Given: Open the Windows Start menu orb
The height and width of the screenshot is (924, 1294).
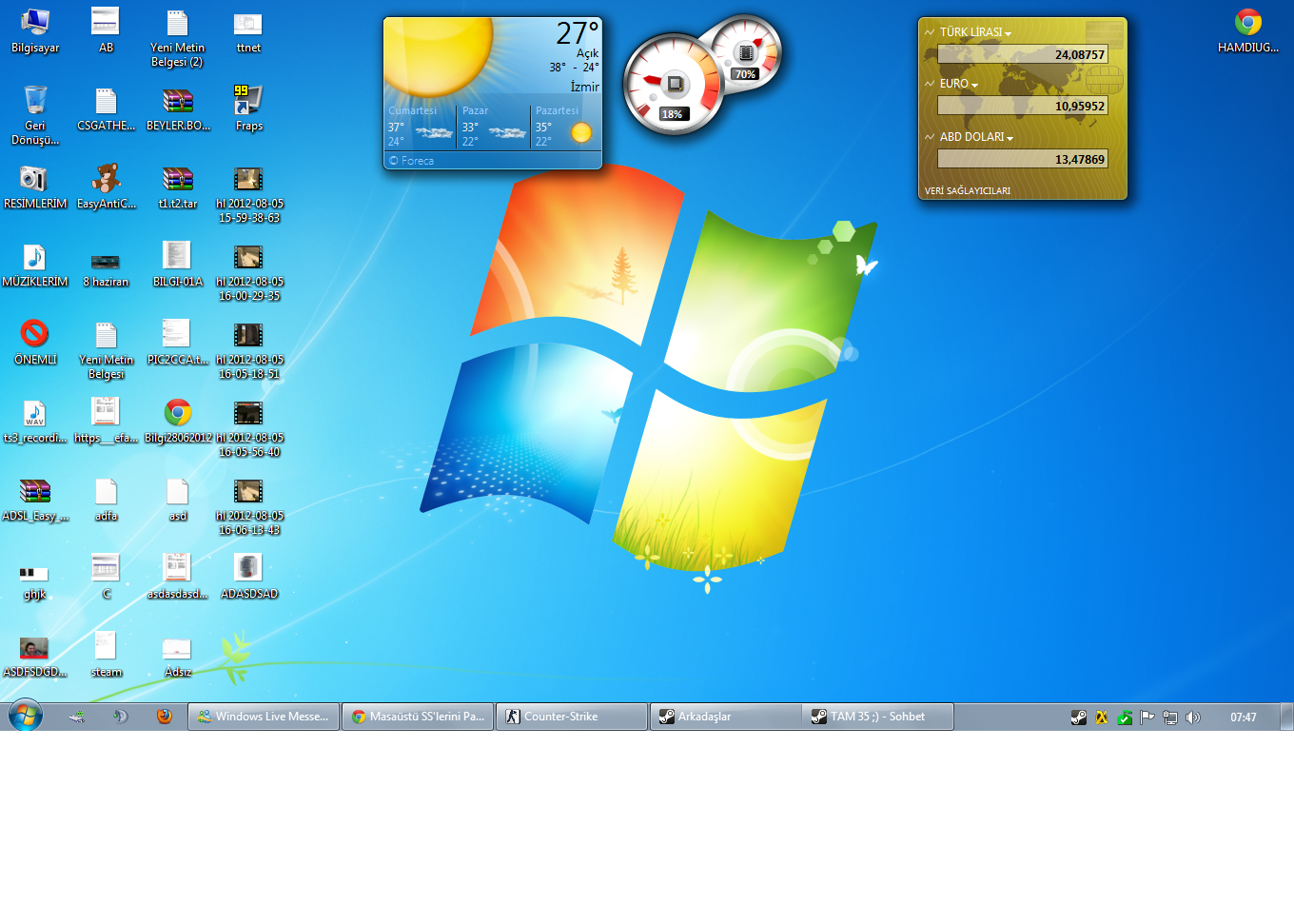Looking at the screenshot, I should click(x=26, y=716).
